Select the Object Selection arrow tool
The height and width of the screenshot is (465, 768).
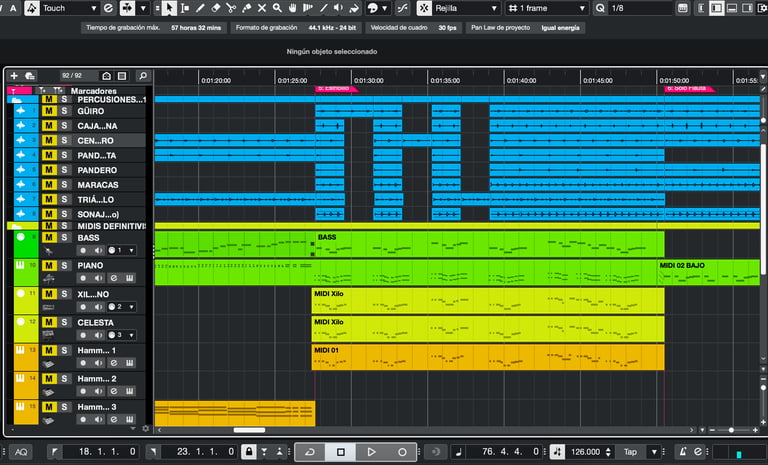click(x=170, y=8)
